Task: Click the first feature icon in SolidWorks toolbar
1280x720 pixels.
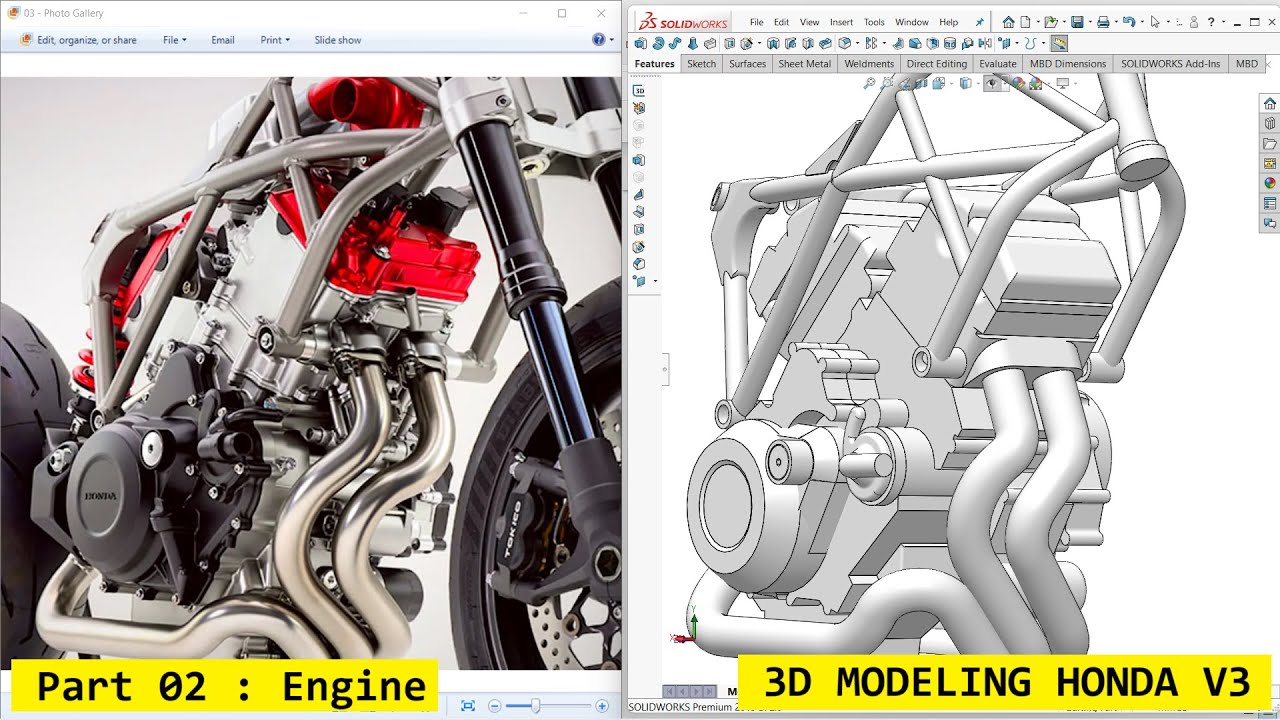Action: (x=641, y=43)
